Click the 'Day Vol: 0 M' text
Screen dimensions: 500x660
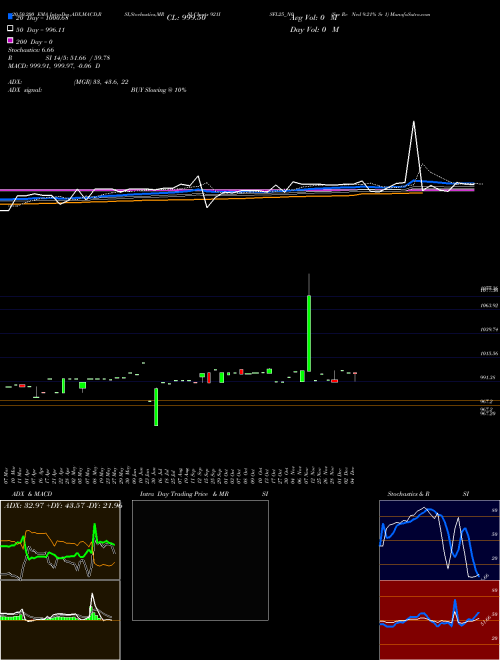[314, 29]
